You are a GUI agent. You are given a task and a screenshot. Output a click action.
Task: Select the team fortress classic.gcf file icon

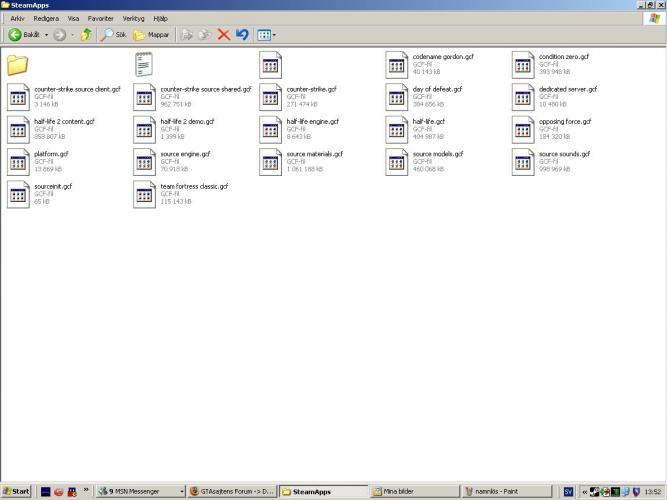[145, 194]
